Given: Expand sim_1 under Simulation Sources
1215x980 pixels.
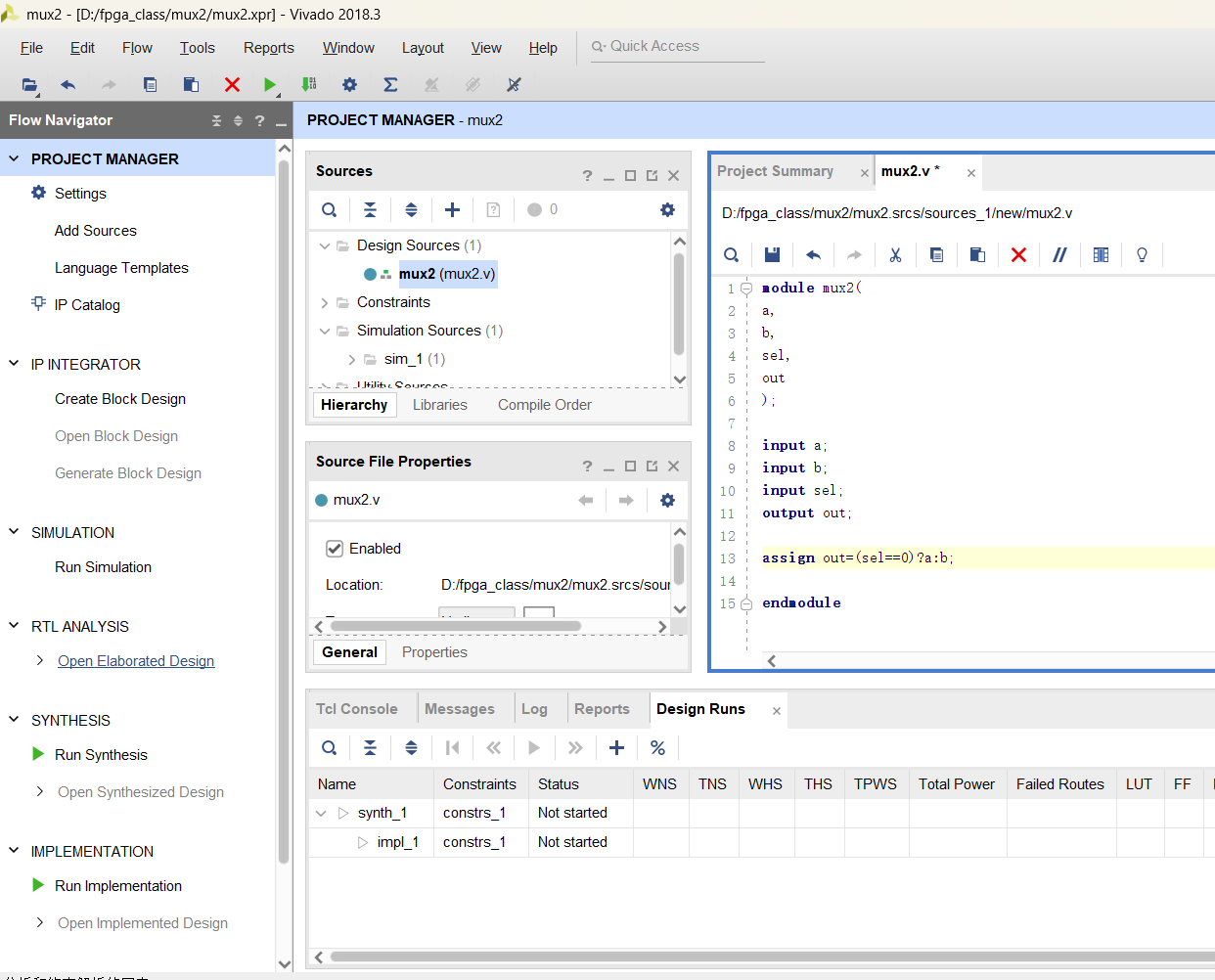Looking at the screenshot, I should point(352,359).
